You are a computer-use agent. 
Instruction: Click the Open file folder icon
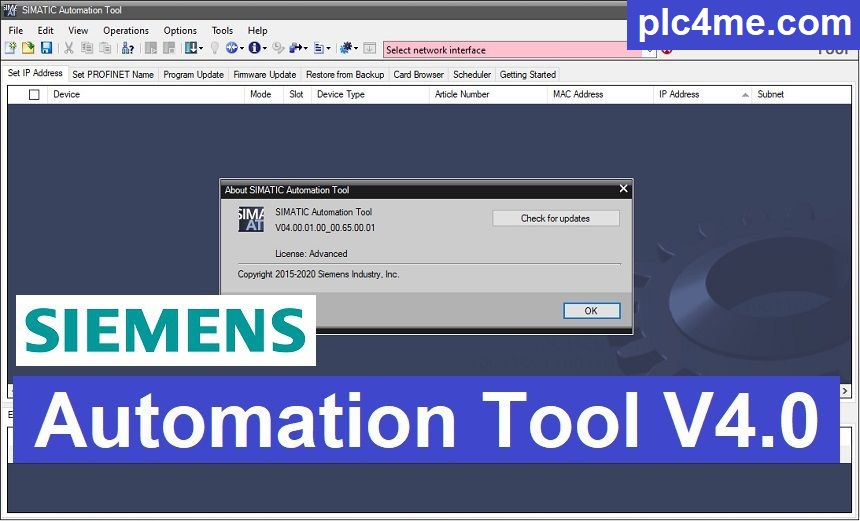coord(29,48)
